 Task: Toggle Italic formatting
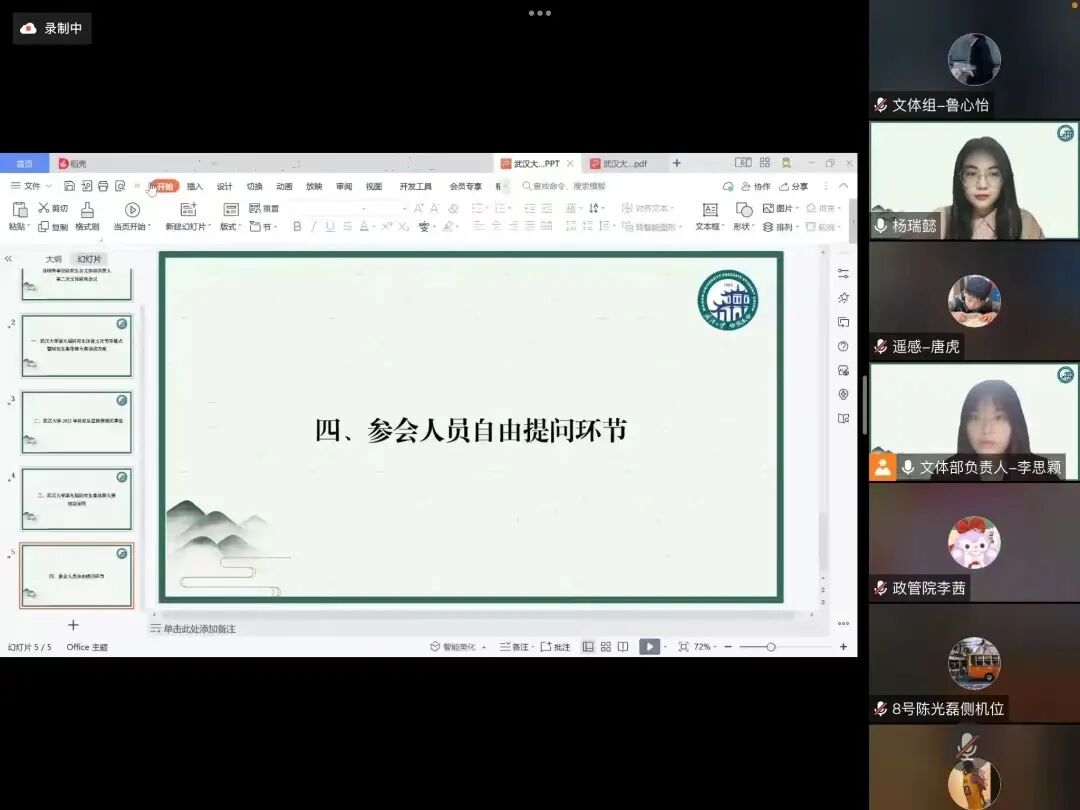tap(314, 227)
